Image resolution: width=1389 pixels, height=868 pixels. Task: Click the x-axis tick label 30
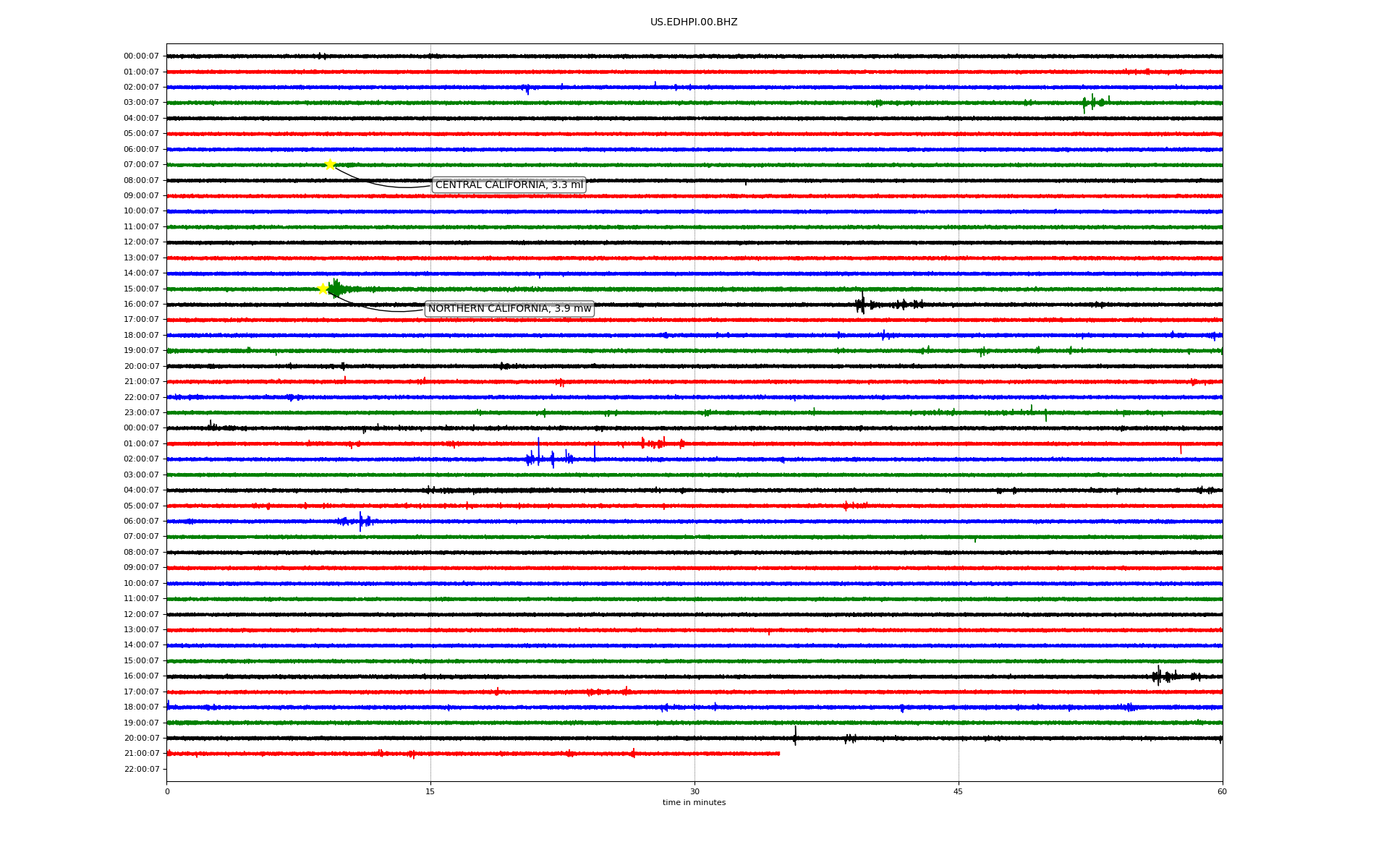694,791
